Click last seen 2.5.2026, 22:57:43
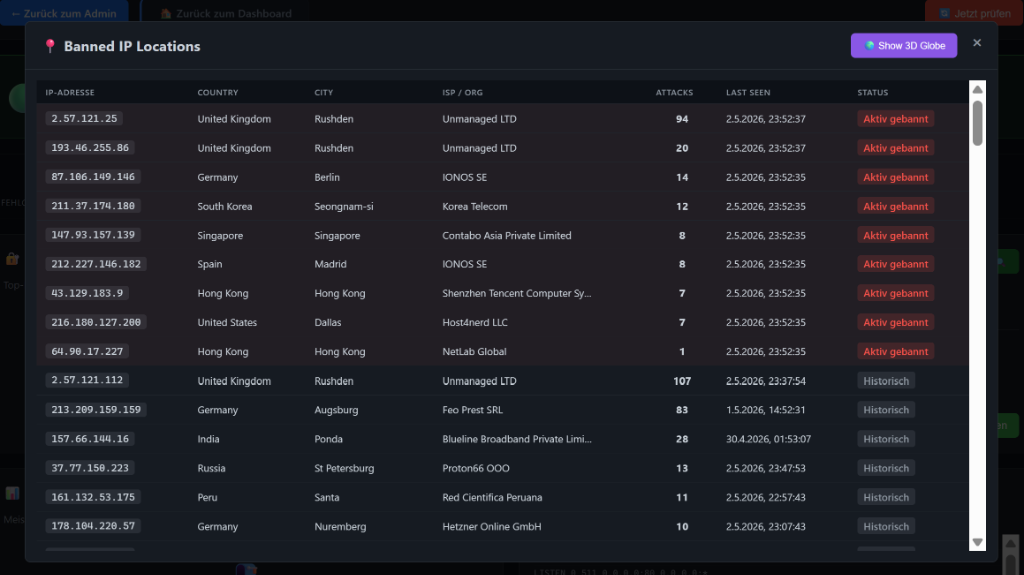The width and height of the screenshot is (1024, 575). pyautogui.click(x=765, y=497)
